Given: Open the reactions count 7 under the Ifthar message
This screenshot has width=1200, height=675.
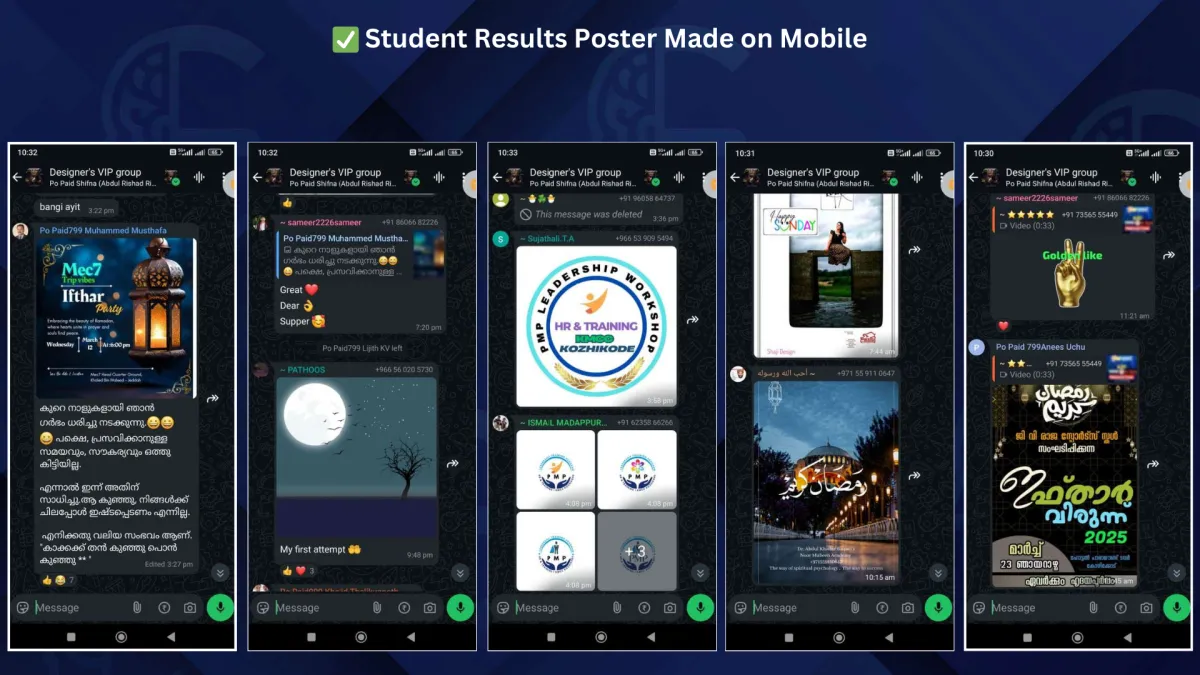Looking at the screenshot, I should (x=57, y=580).
